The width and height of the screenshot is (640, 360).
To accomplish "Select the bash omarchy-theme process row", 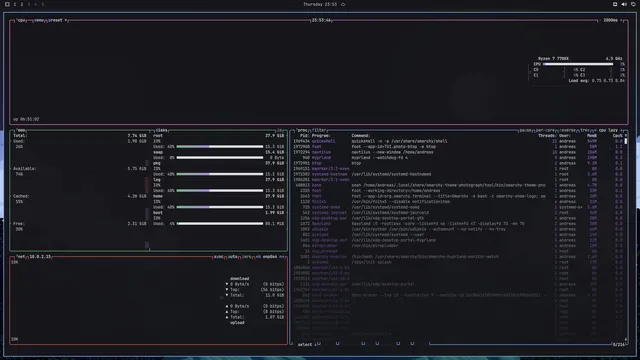I will [x=458, y=185].
